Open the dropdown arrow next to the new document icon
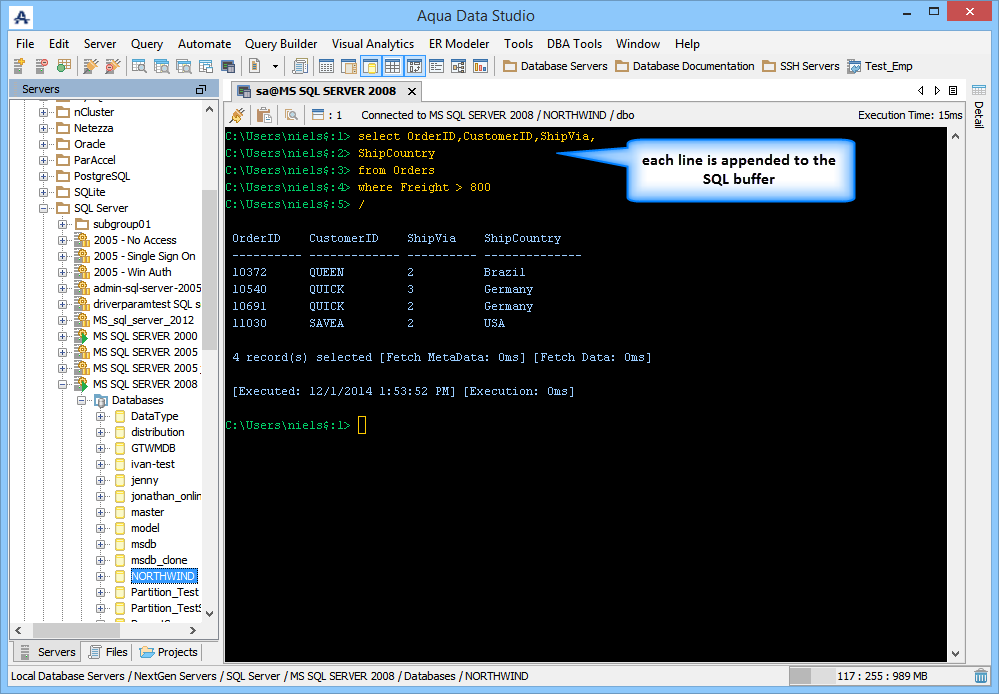999x694 pixels. tap(275, 67)
